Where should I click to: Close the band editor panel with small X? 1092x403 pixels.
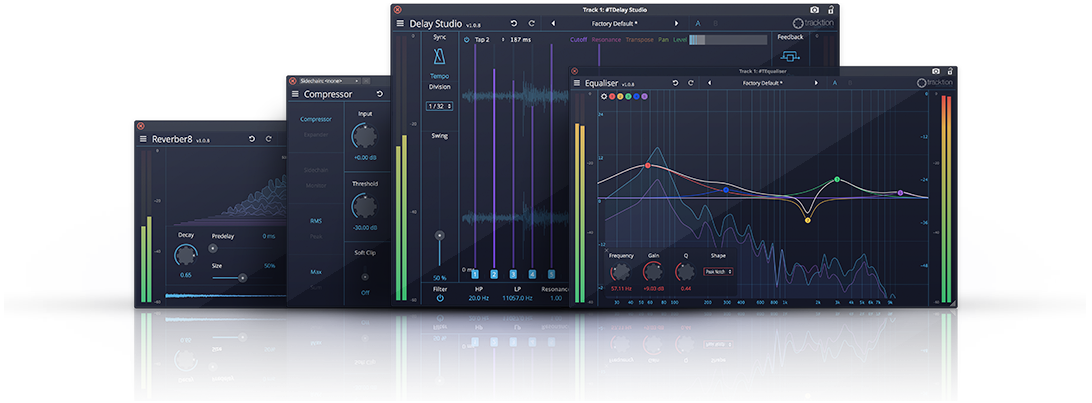[x=606, y=249]
